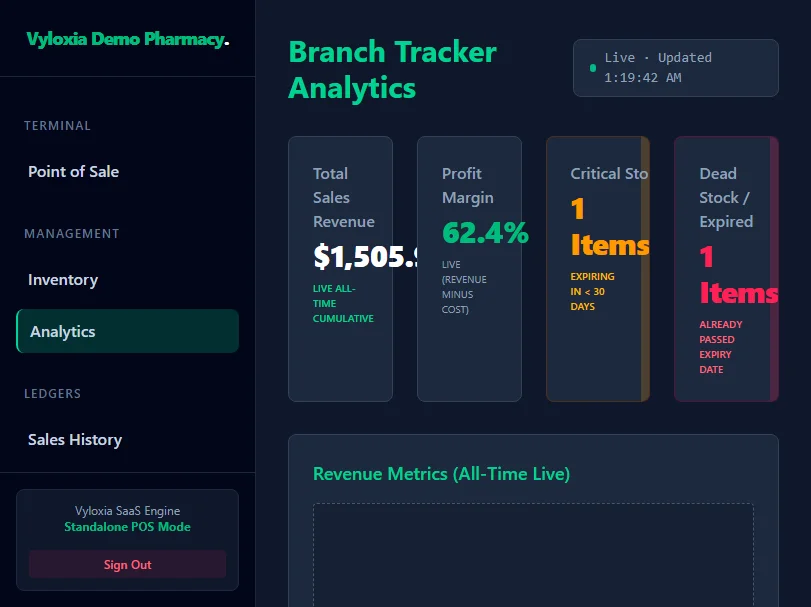Click the Live Updated timestamp badge
This screenshot has width=811, height=607.
[x=675, y=68]
